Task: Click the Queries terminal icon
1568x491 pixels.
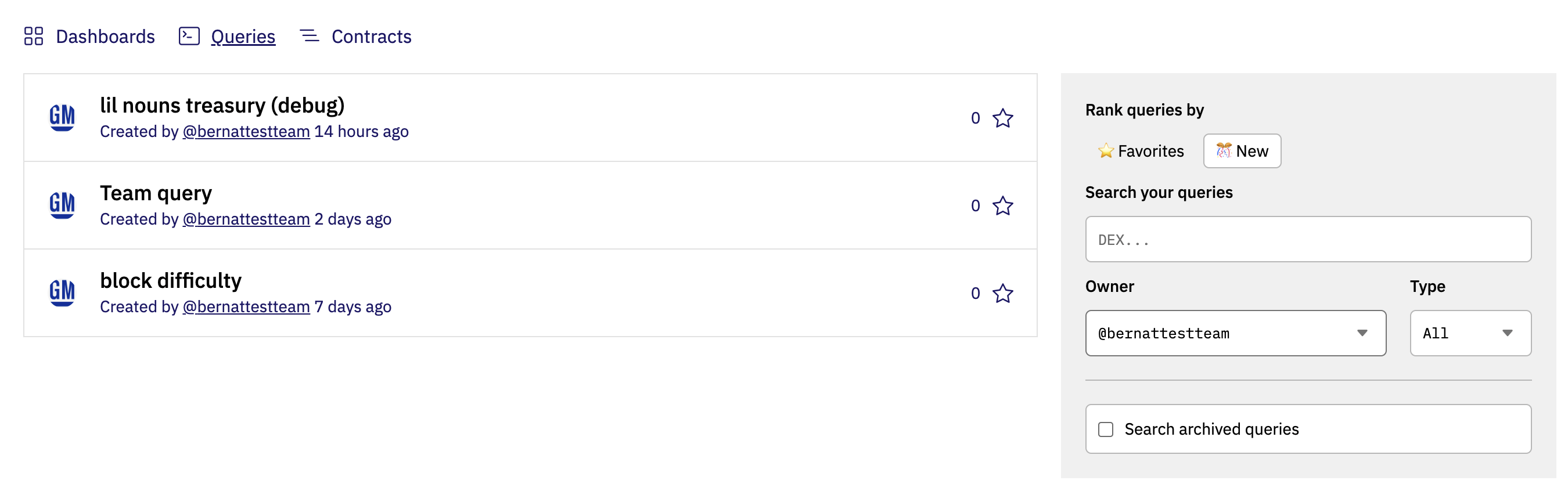Action: 189,36
